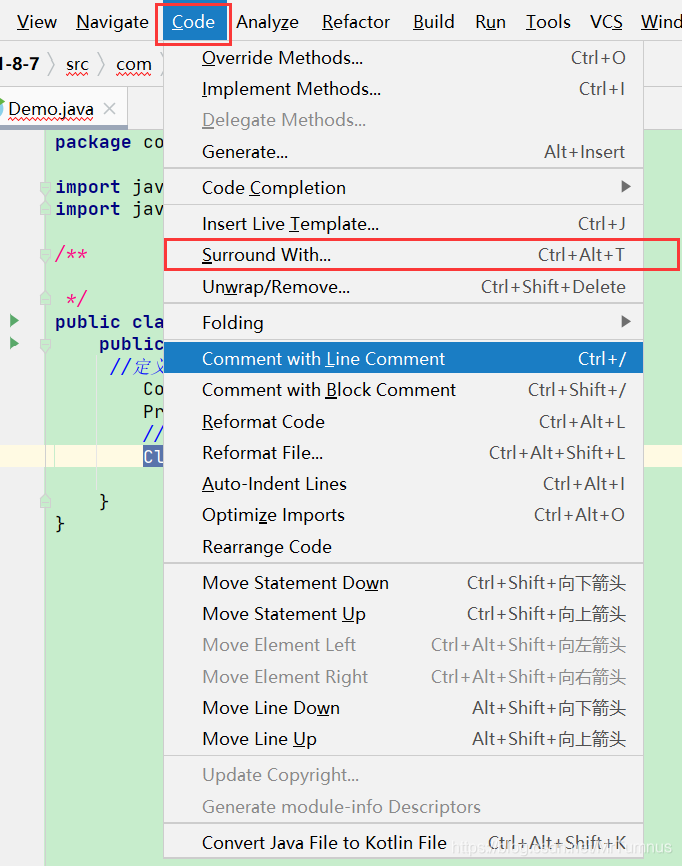Select Comment with Line Comment
The image size is (682, 866).
pyautogui.click(x=403, y=358)
